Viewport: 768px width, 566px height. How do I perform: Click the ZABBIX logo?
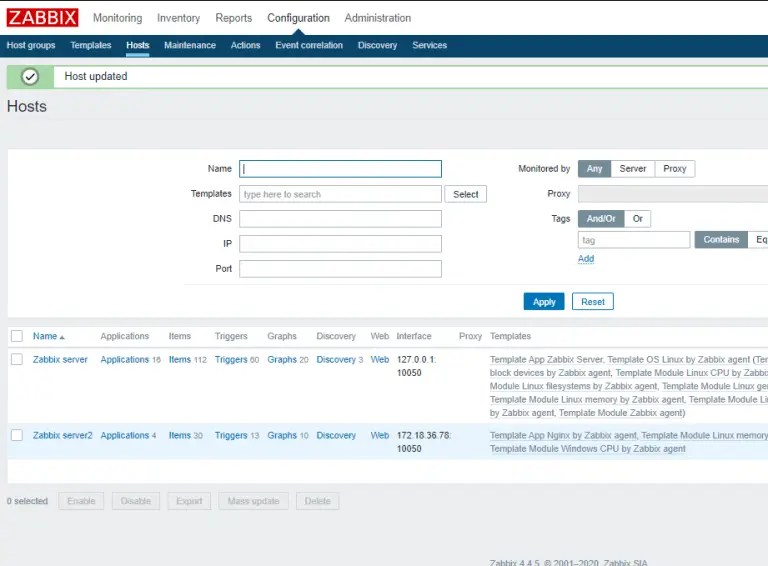click(42, 18)
